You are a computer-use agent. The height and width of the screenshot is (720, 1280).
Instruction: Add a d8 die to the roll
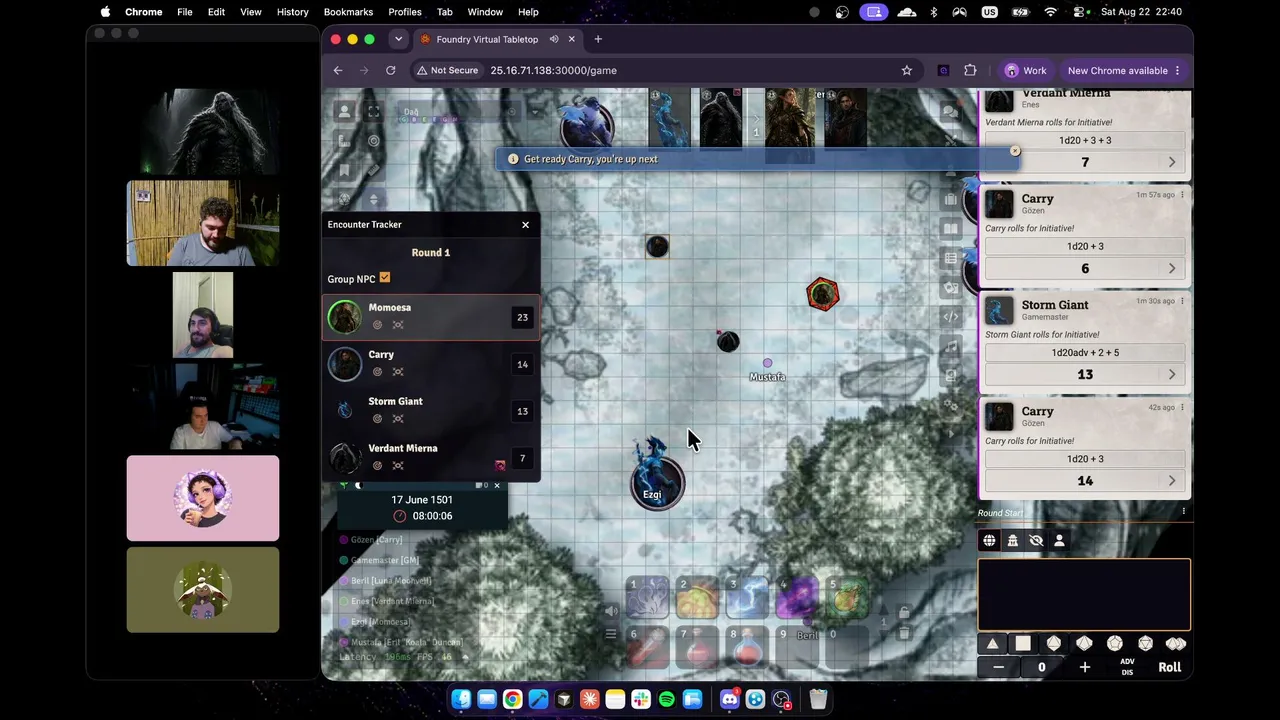(1054, 644)
